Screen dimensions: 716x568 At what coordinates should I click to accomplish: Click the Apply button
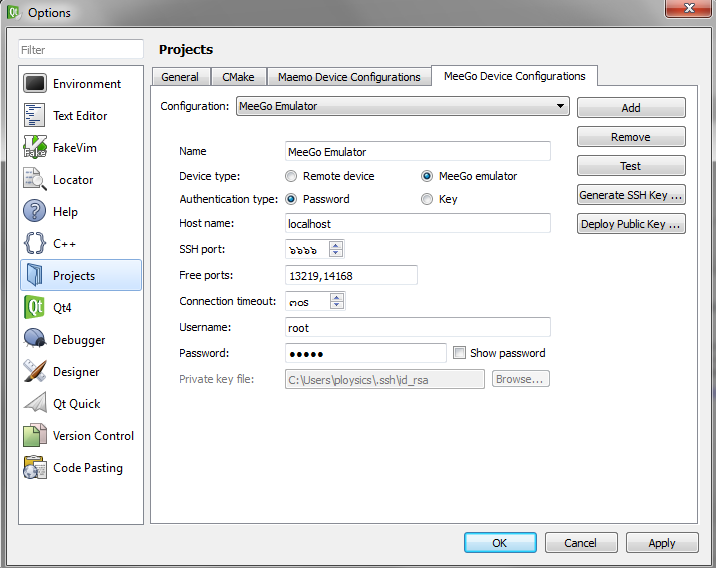662,543
